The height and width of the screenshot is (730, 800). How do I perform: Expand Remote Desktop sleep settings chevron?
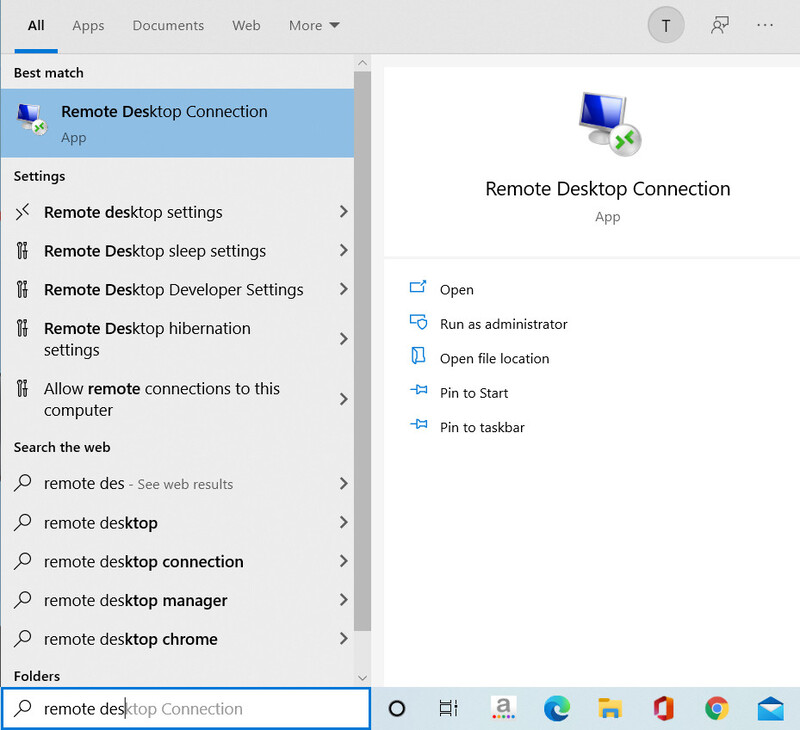pyautogui.click(x=344, y=250)
